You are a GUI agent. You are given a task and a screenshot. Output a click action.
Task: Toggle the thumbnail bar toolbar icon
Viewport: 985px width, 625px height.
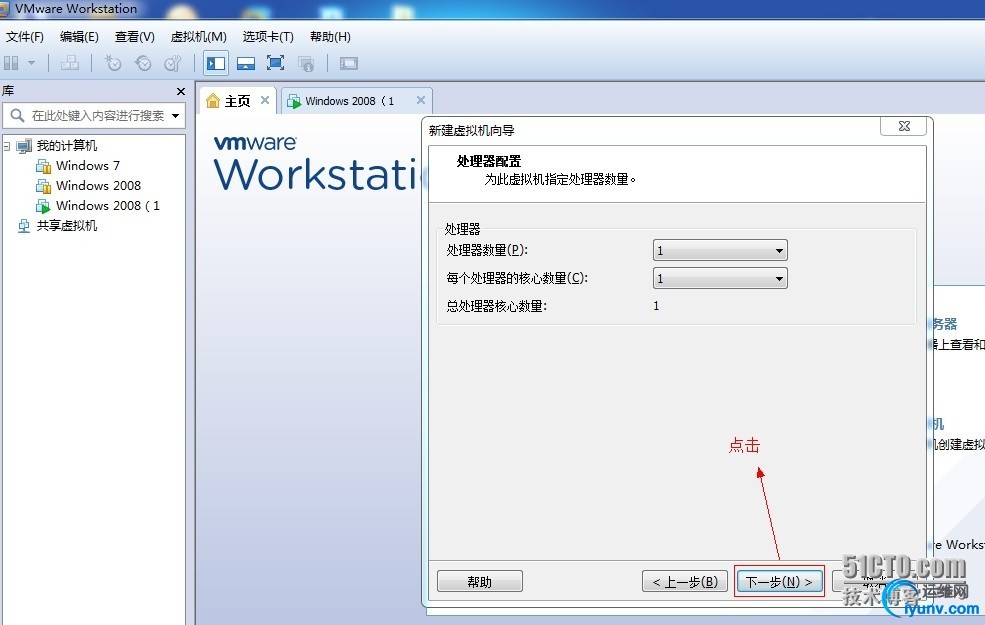click(x=246, y=63)
